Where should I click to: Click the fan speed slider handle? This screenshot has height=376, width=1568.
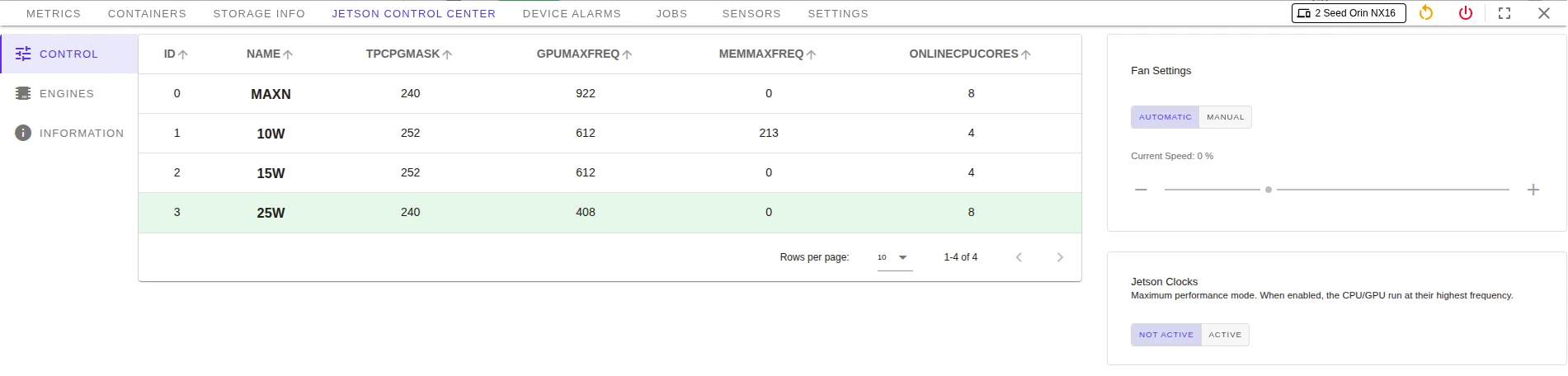tap(1269, 190)
